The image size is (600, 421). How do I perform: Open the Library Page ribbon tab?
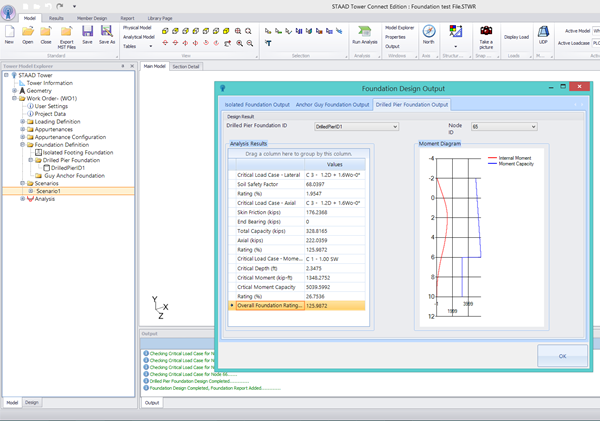pos(160,18)
